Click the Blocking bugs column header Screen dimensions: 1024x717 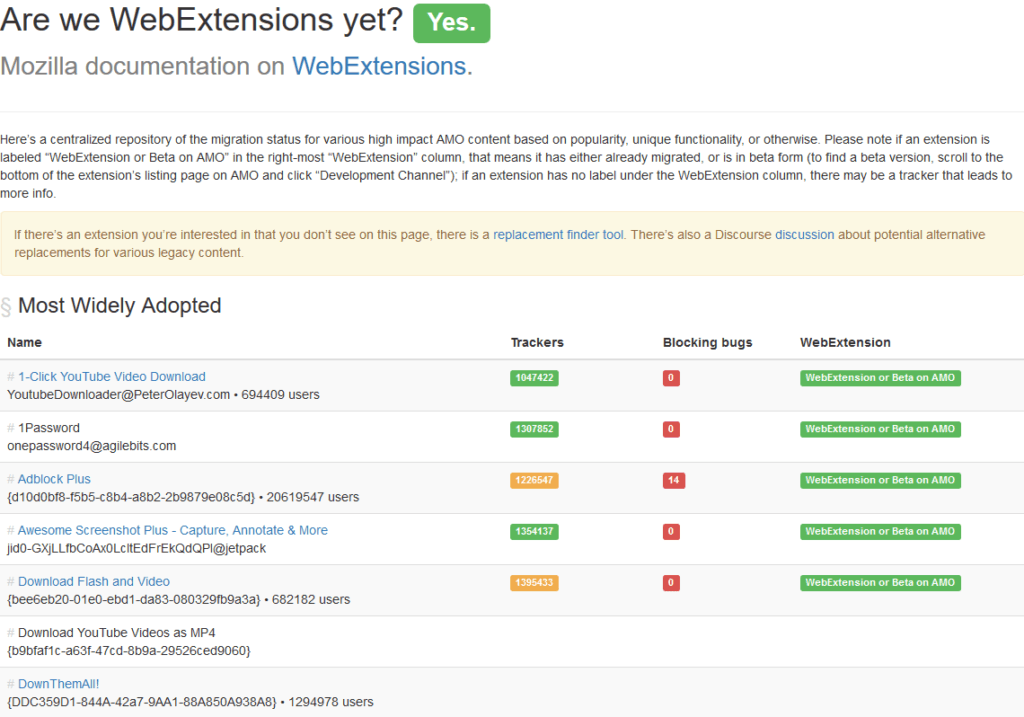click(707, 342)
